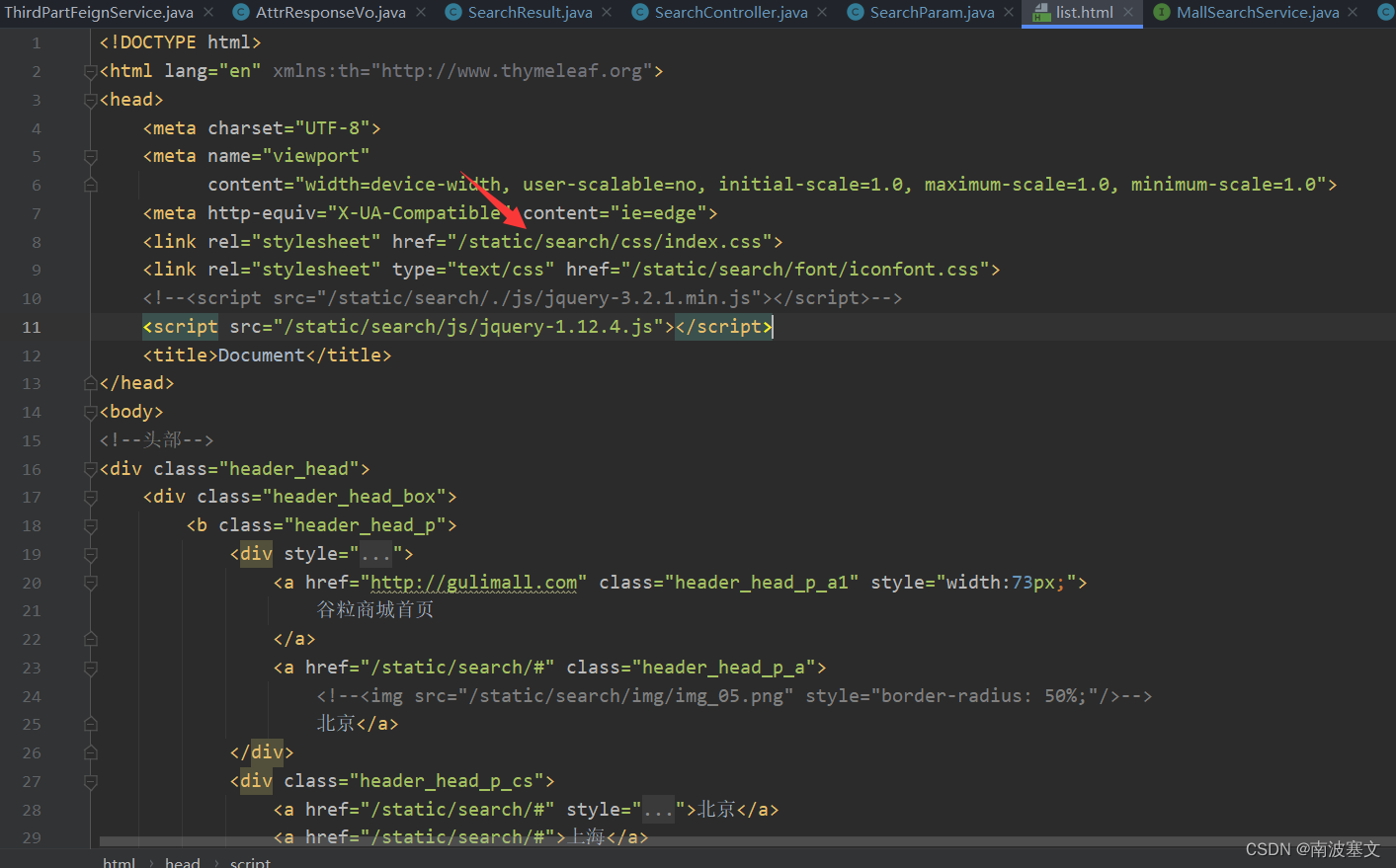Click the closing head fold marker on line 13
Viewport: 1396px width, 868px height.
click(x=91, y=383)
